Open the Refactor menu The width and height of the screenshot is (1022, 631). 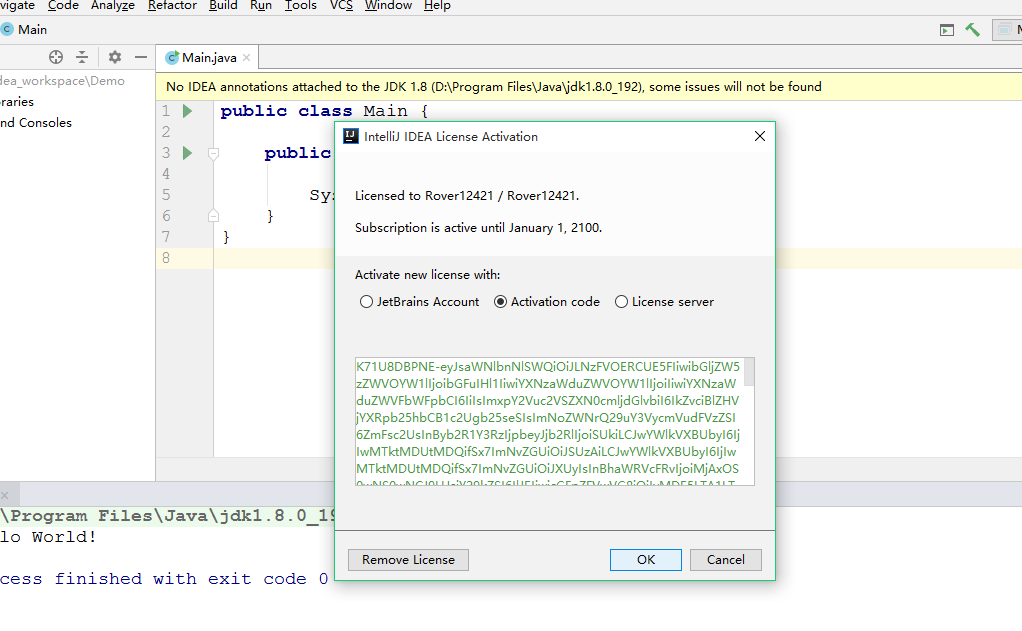click(172, 6)
